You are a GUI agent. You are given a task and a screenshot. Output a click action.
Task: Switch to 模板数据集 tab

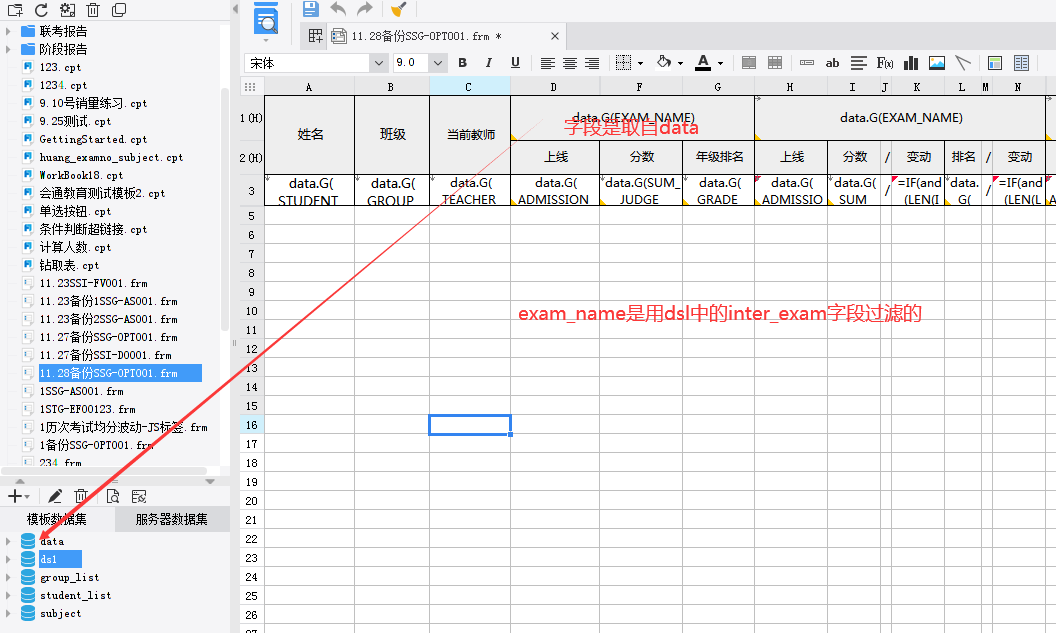click(x=57, y=519)
